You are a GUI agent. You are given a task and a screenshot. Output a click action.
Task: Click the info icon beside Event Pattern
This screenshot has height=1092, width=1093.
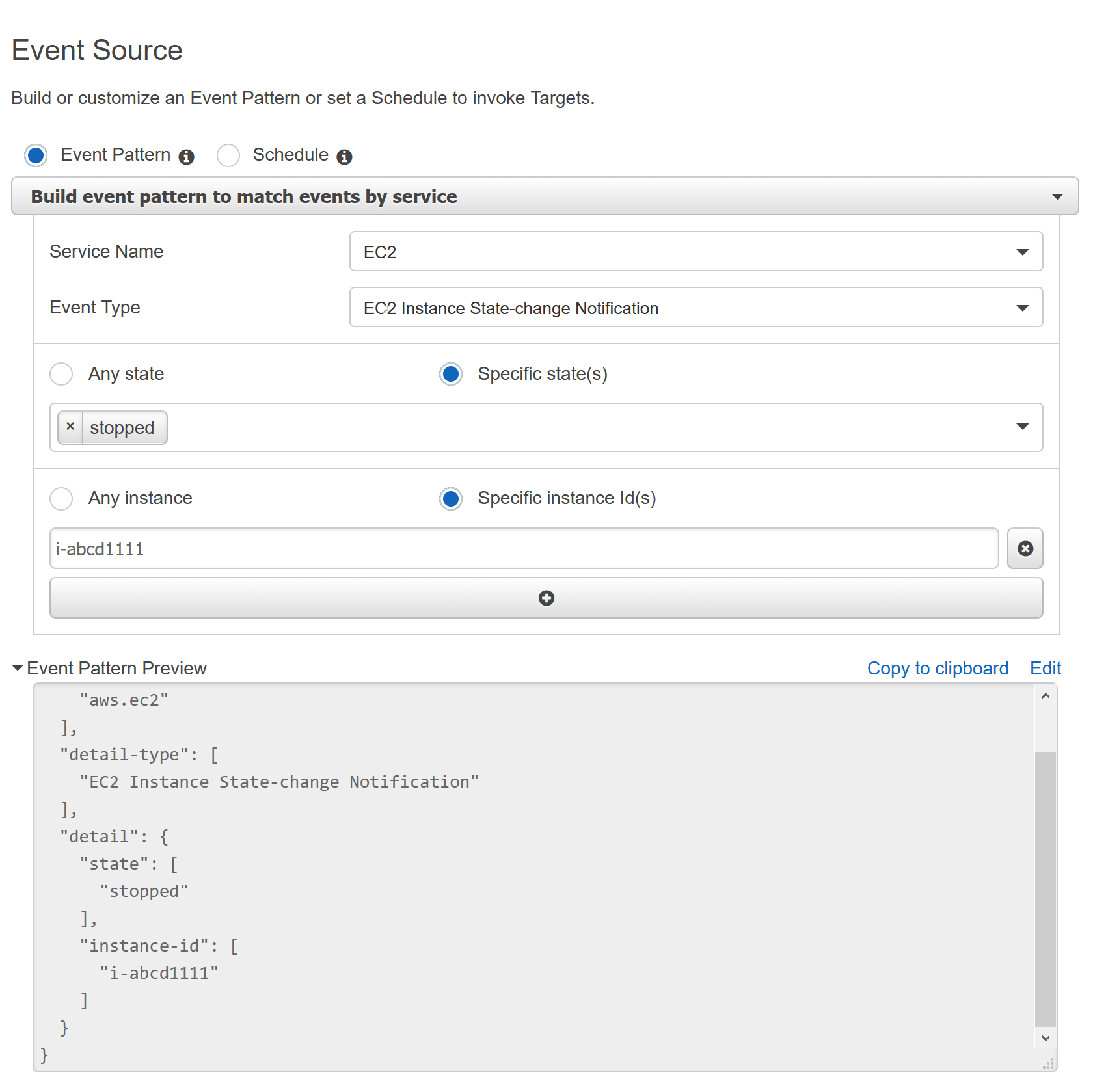(187, 155)
